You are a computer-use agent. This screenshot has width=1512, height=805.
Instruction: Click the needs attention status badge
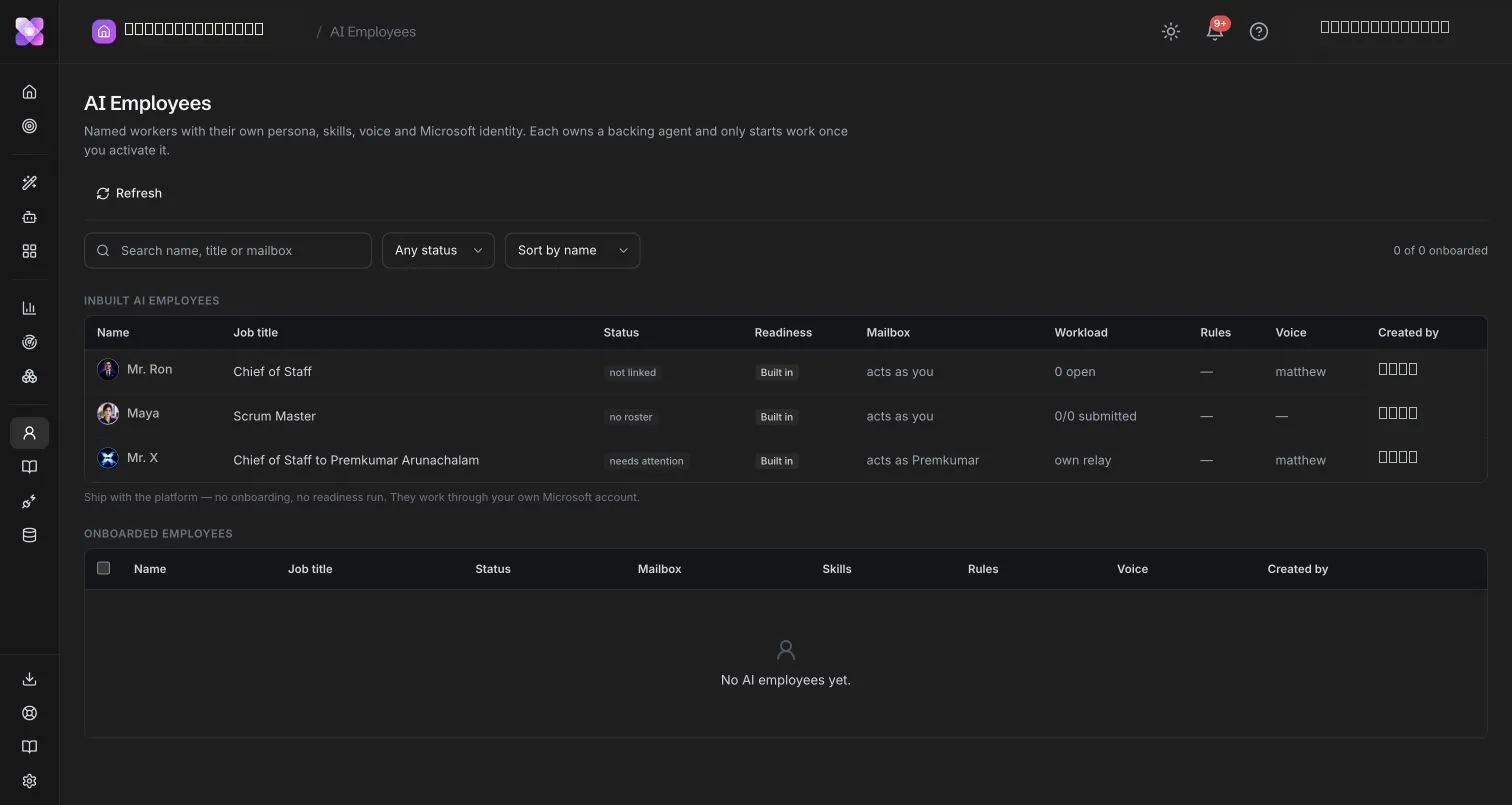(x=646, y=461)
